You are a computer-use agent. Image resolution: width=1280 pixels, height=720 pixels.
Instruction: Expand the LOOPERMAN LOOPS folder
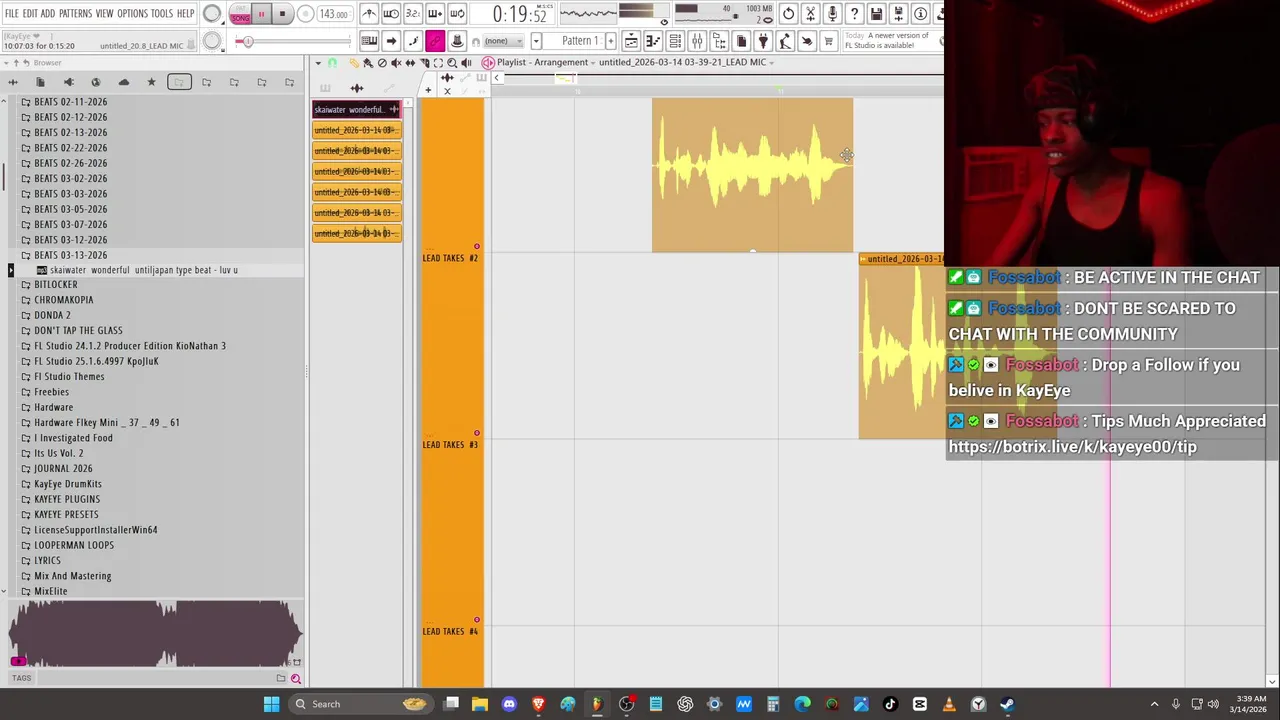click(x=74, y=545)
